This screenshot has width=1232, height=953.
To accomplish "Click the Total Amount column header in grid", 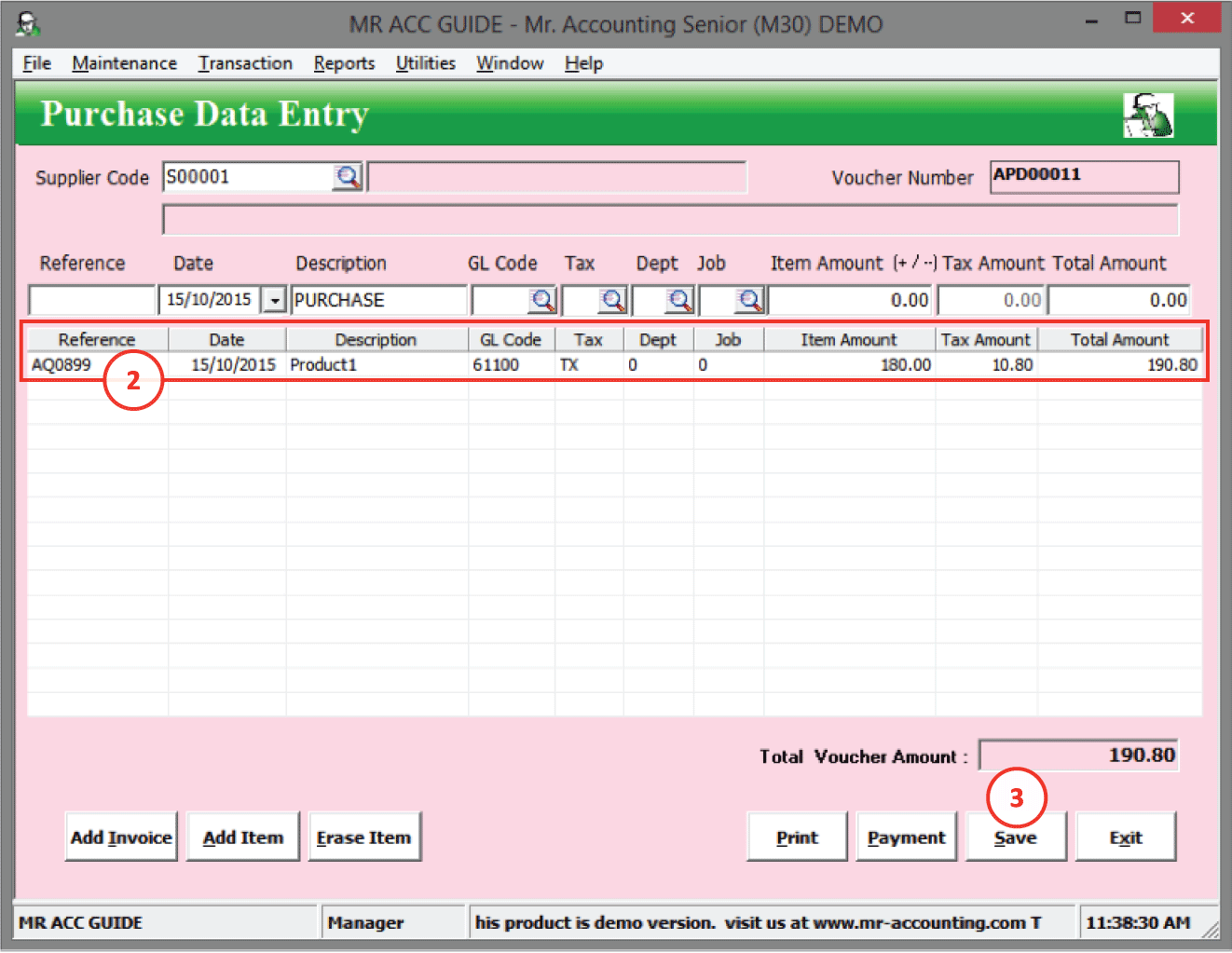I will pyautogui.click(x=1119, y=340).
